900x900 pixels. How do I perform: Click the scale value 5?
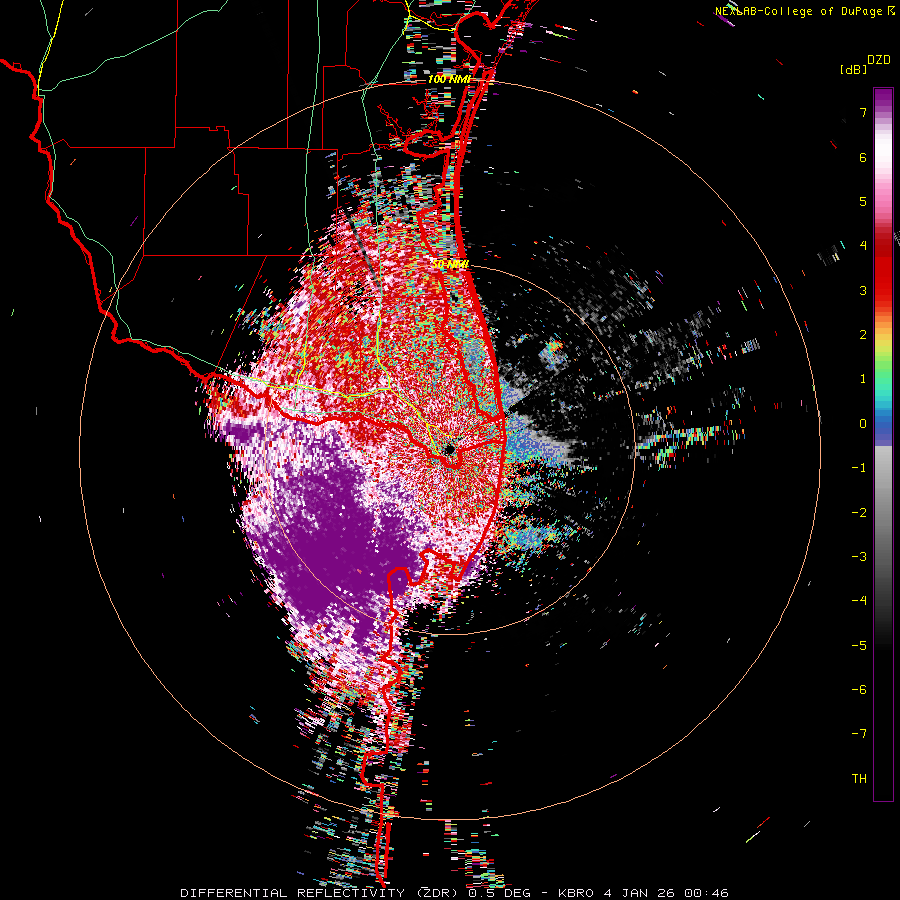863,201
